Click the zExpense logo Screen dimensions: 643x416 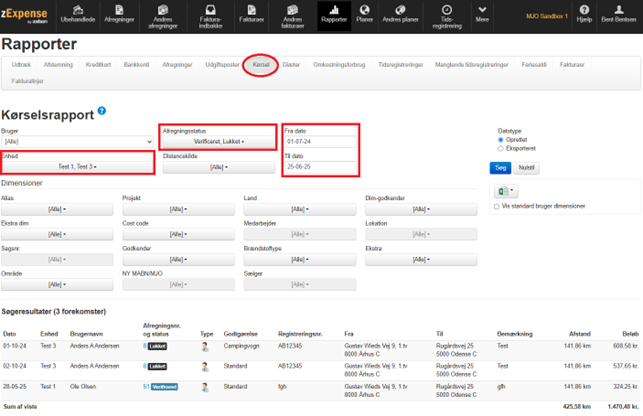click(24, 15)
